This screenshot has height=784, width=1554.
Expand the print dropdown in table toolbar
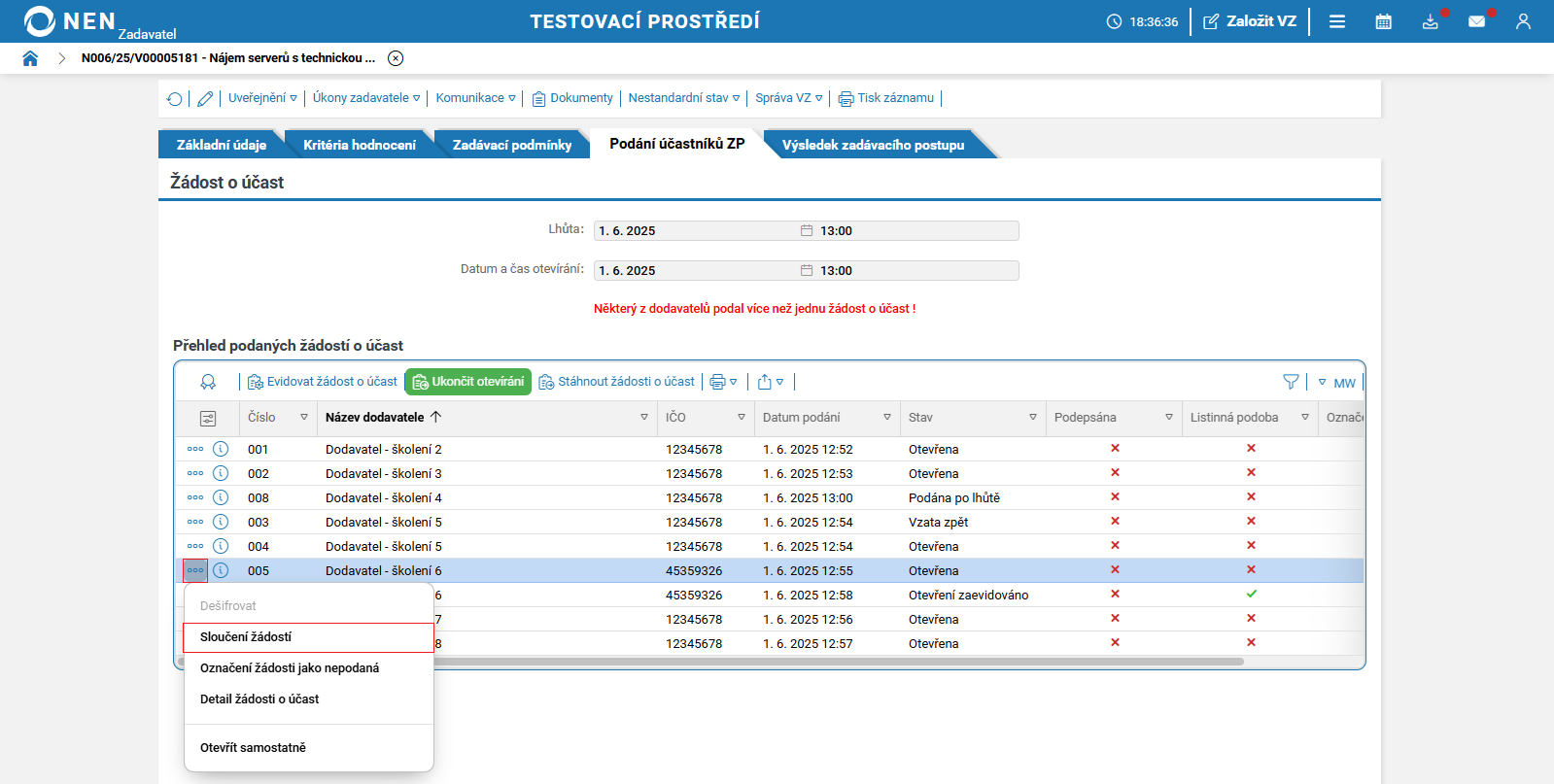pyautogui.click(x=724, y=382)
